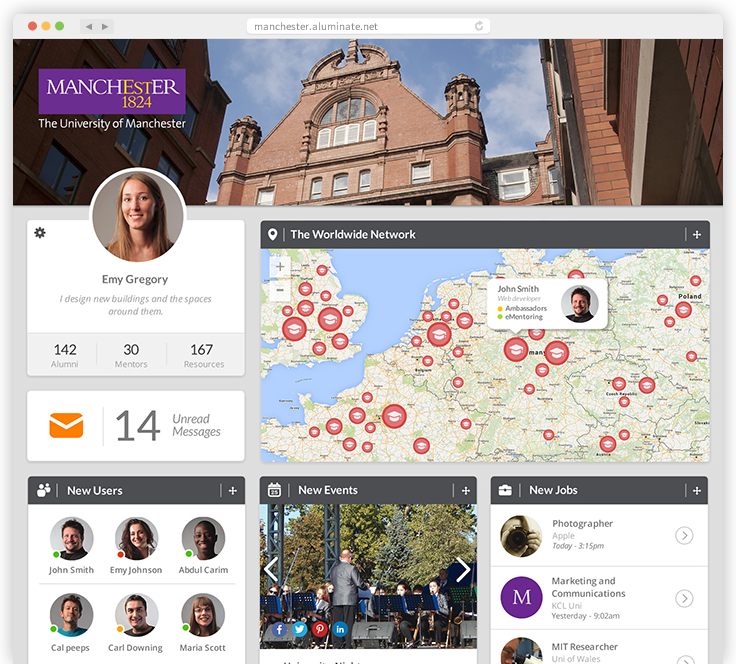Click the macOS green maximize button
Viewport: 736px width, 664px height.
pyautogui.click(x=60, y=26)
